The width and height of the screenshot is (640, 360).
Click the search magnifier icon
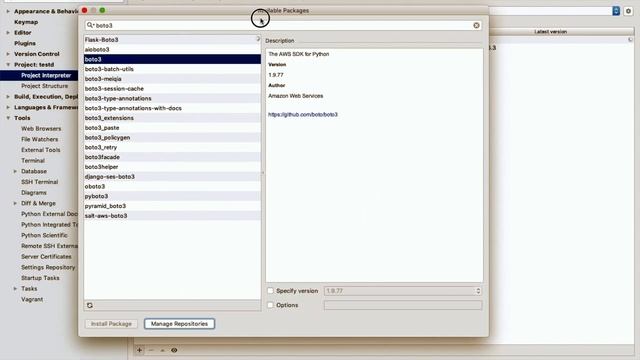click(x=90, y=25)
